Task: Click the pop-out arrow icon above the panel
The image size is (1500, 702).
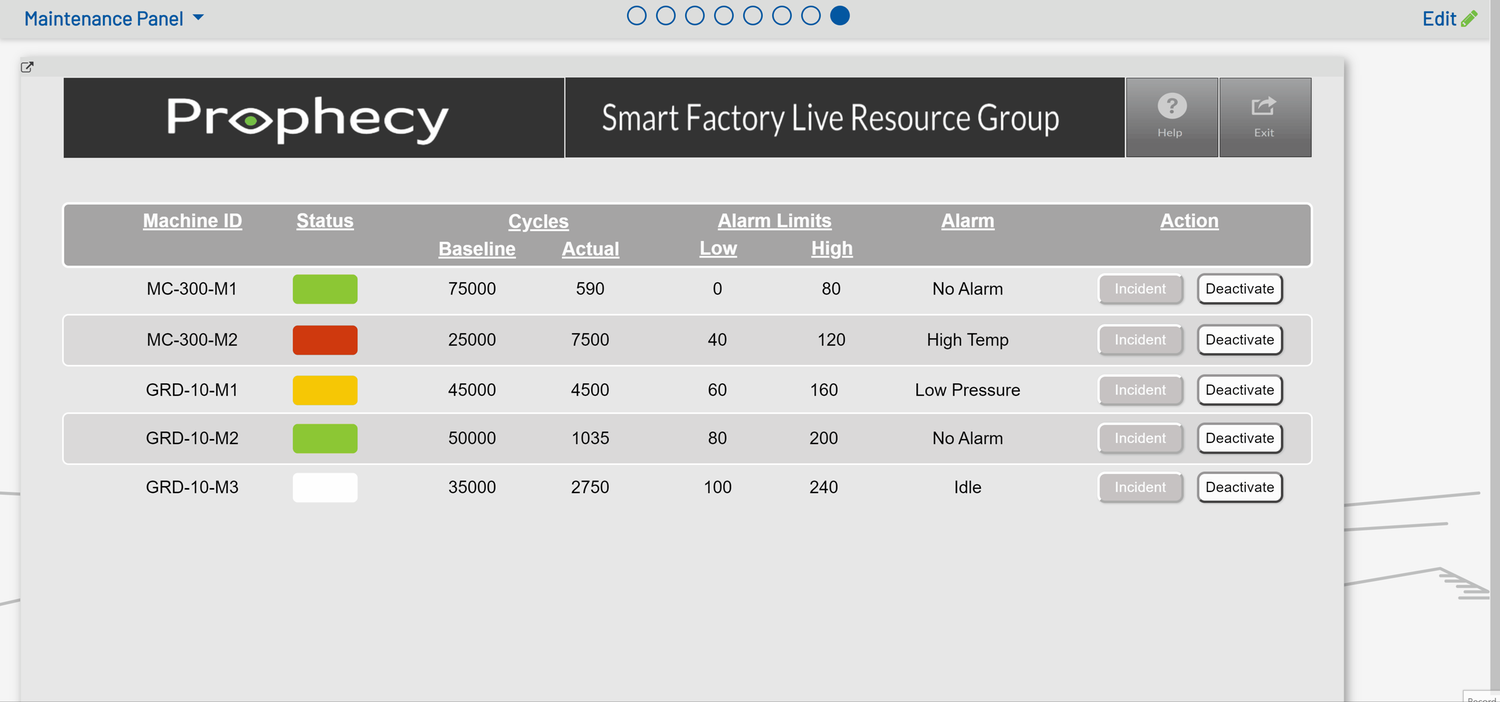Action: click(27, 66)
